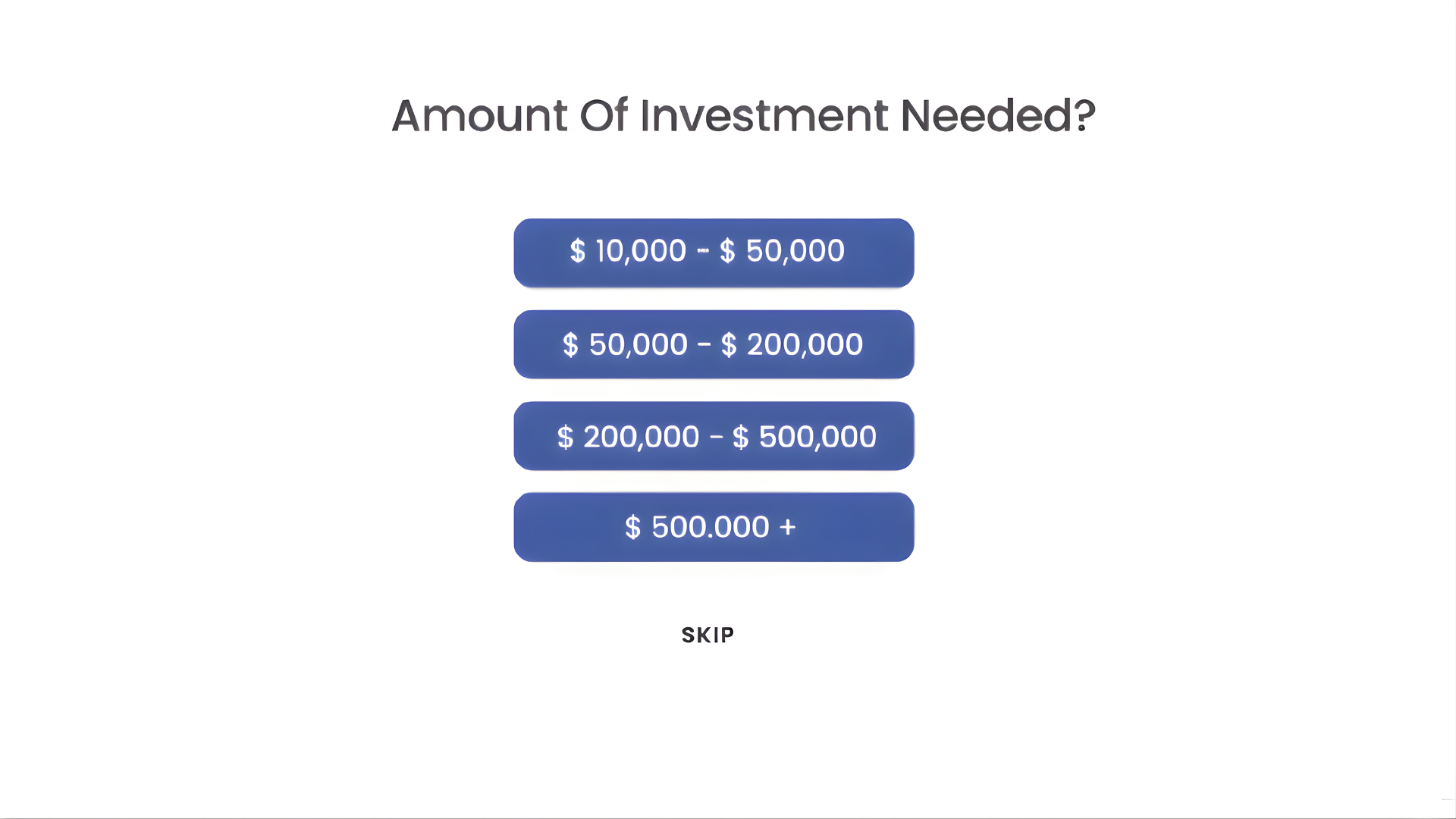Pick the mid-range $50,000 to $200,000 bracket
This screenshot has height=819, width=1456.
(713, 344)
